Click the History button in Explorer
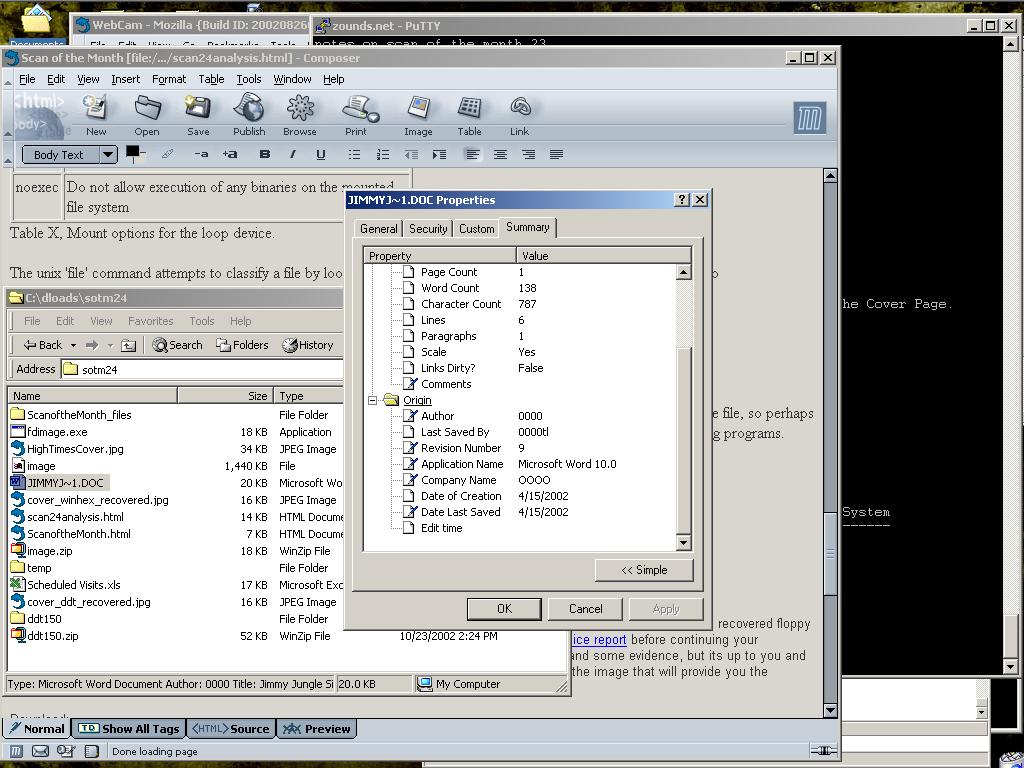Image resolution: width=1024 pixels, height=768 pixels. click(x=308, y=345)
